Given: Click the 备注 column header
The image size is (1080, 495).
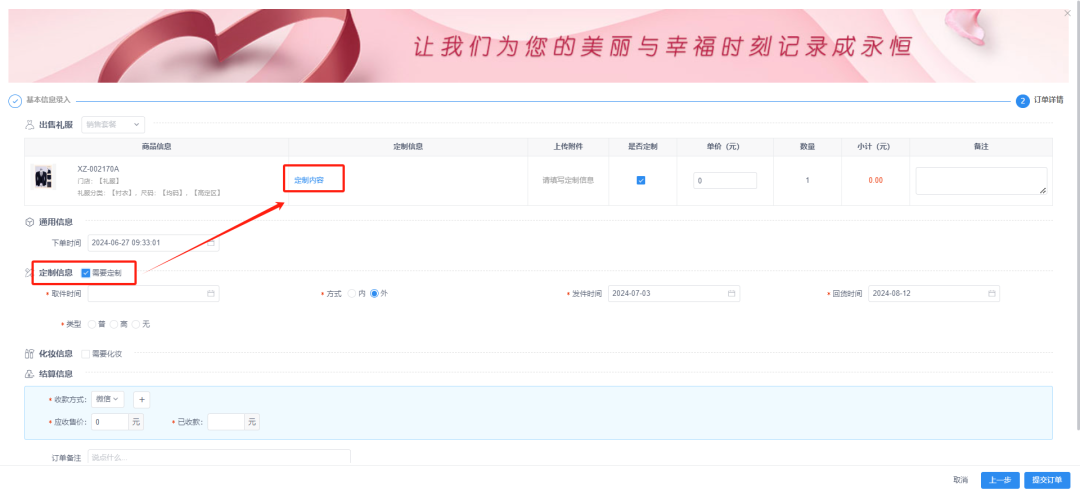Looking at the screenshot, I should [981, 147].
